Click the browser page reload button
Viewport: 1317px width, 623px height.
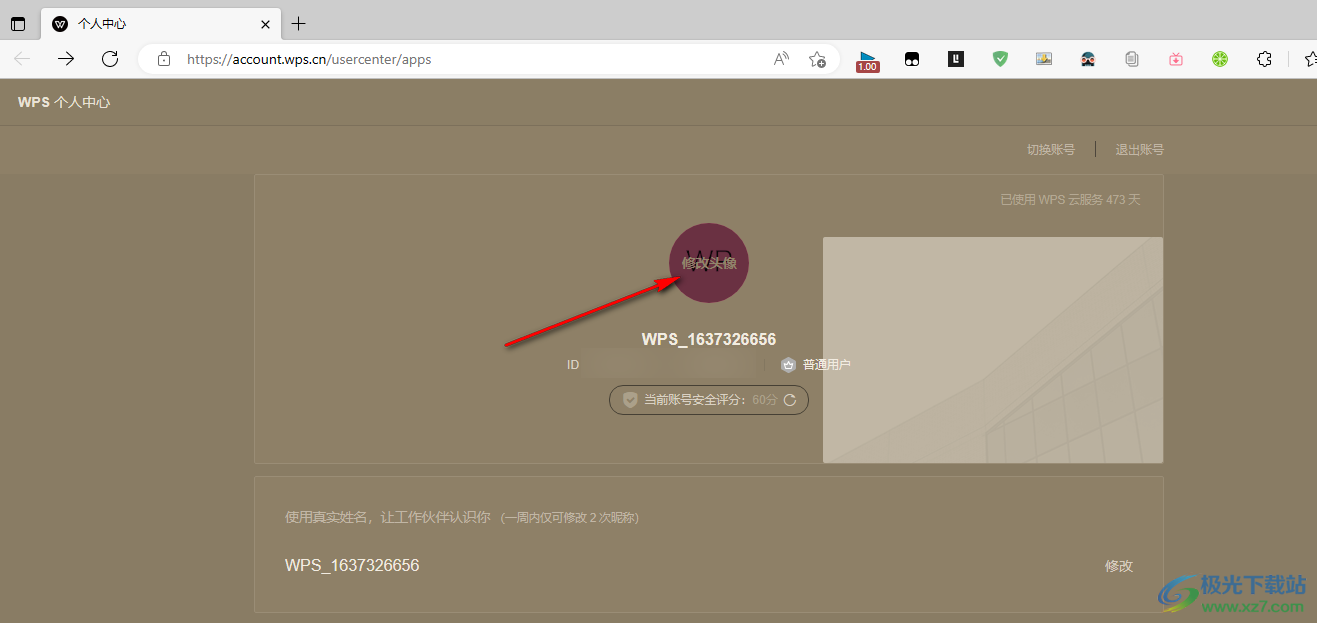[110, 59]
